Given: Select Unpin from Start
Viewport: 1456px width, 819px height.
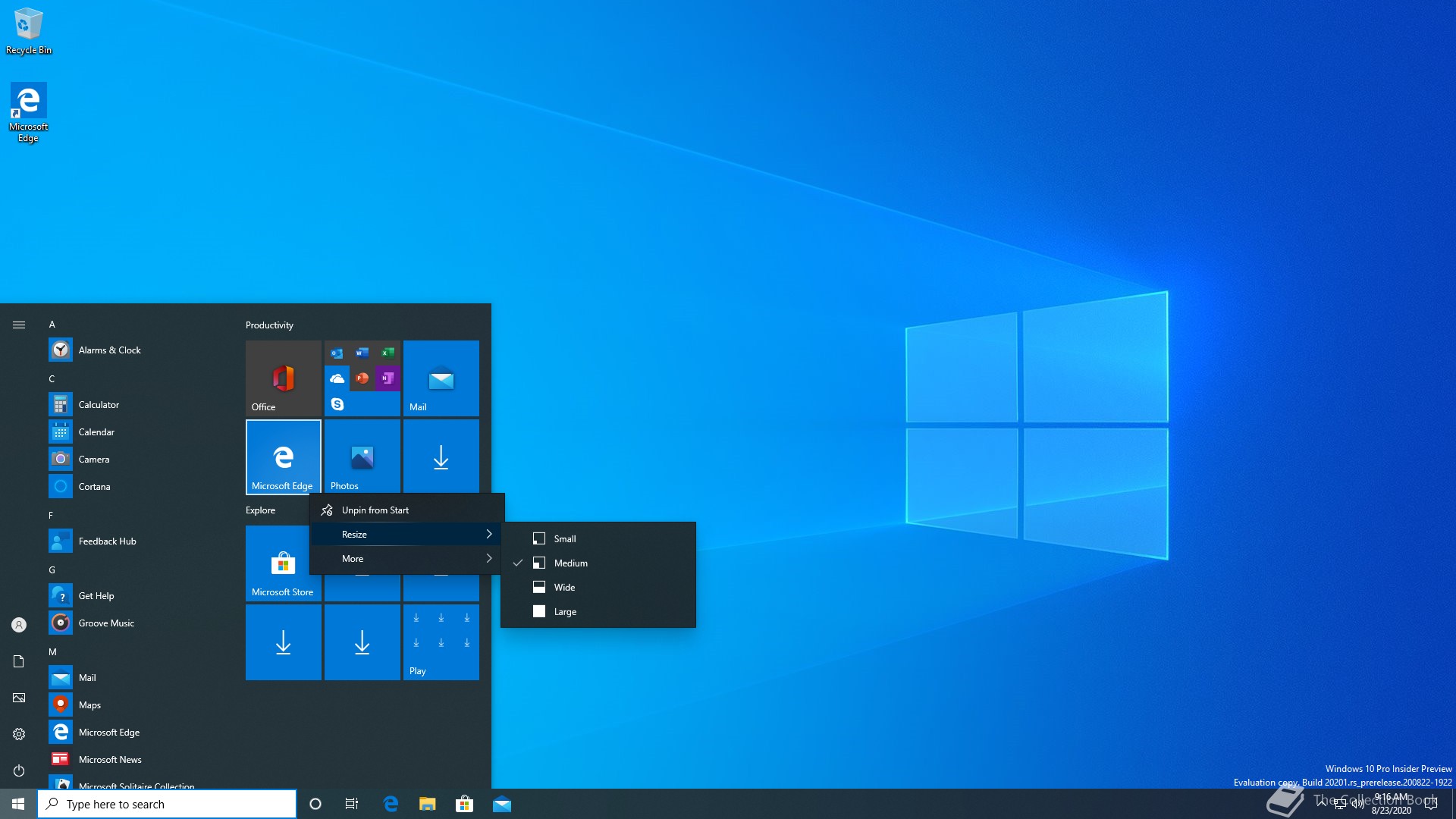Looking at the screenshot, I should 407,510.
